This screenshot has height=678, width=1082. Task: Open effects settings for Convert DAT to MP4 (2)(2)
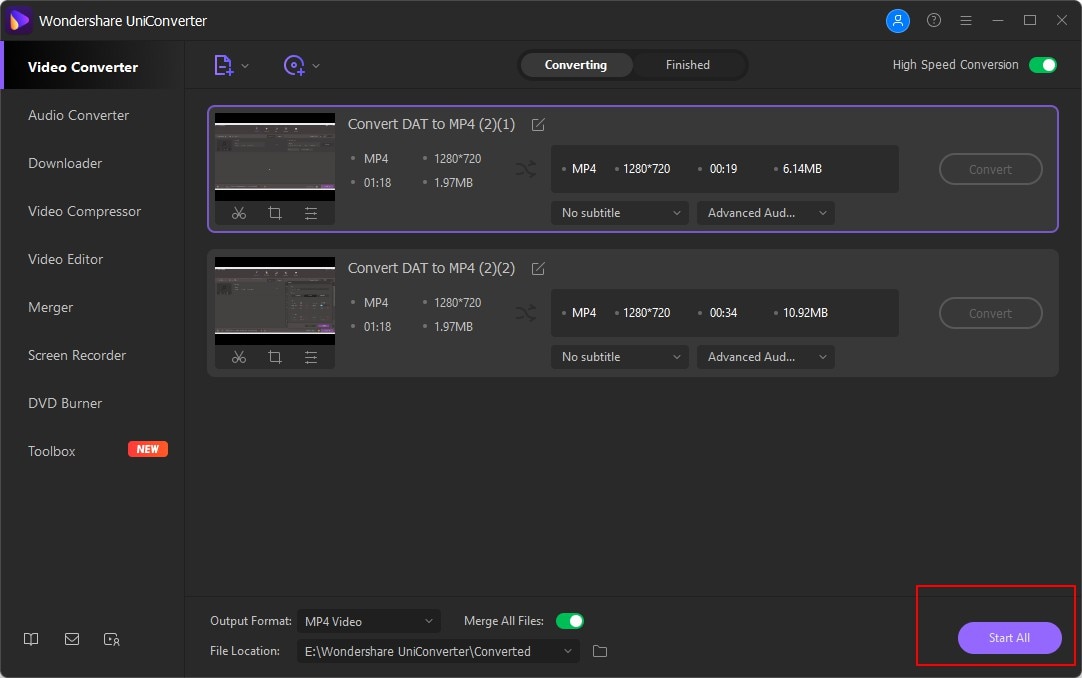pos(311,357)
